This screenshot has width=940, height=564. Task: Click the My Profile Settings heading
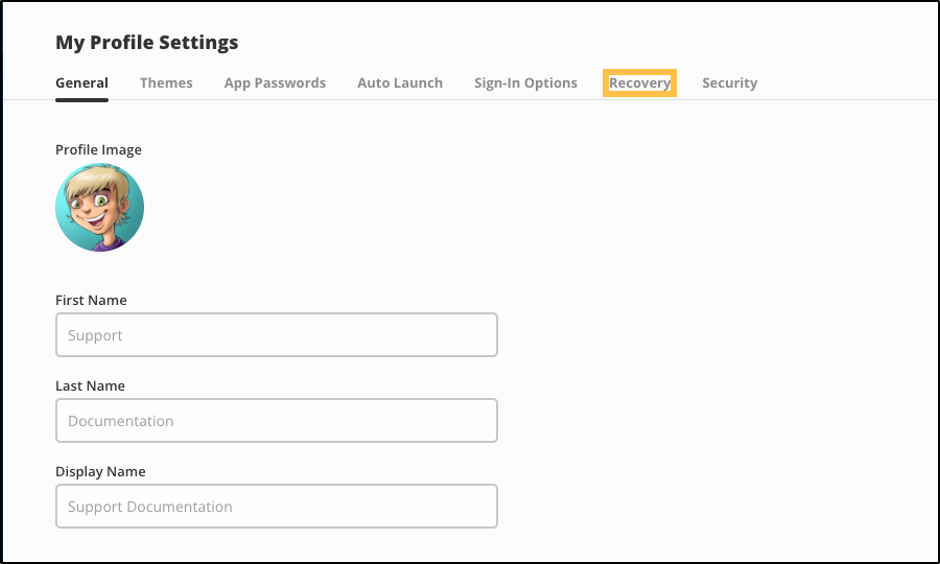click(x=147, y=42)
